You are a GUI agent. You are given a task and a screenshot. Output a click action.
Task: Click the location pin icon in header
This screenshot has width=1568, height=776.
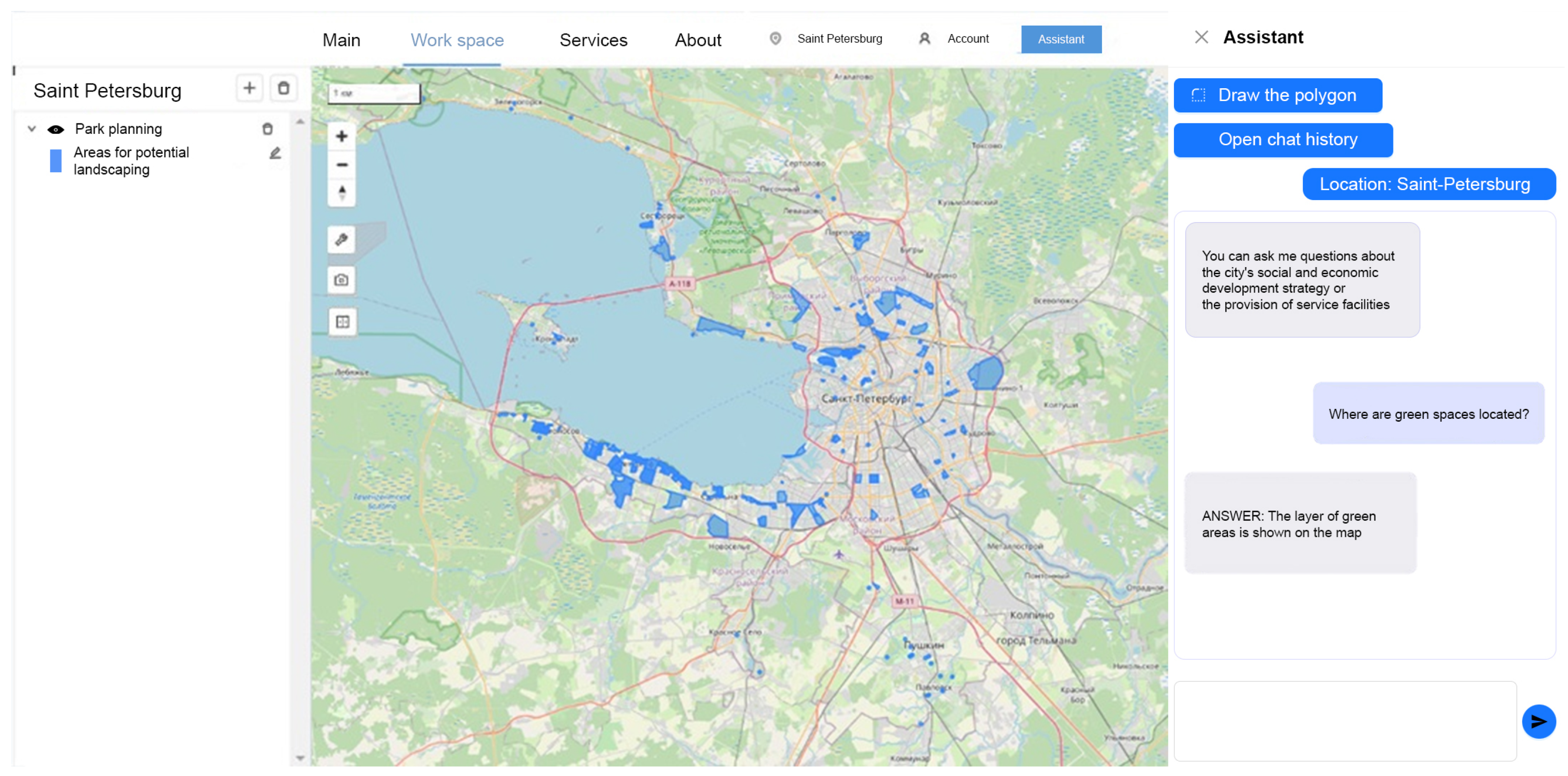pos(776,38)
